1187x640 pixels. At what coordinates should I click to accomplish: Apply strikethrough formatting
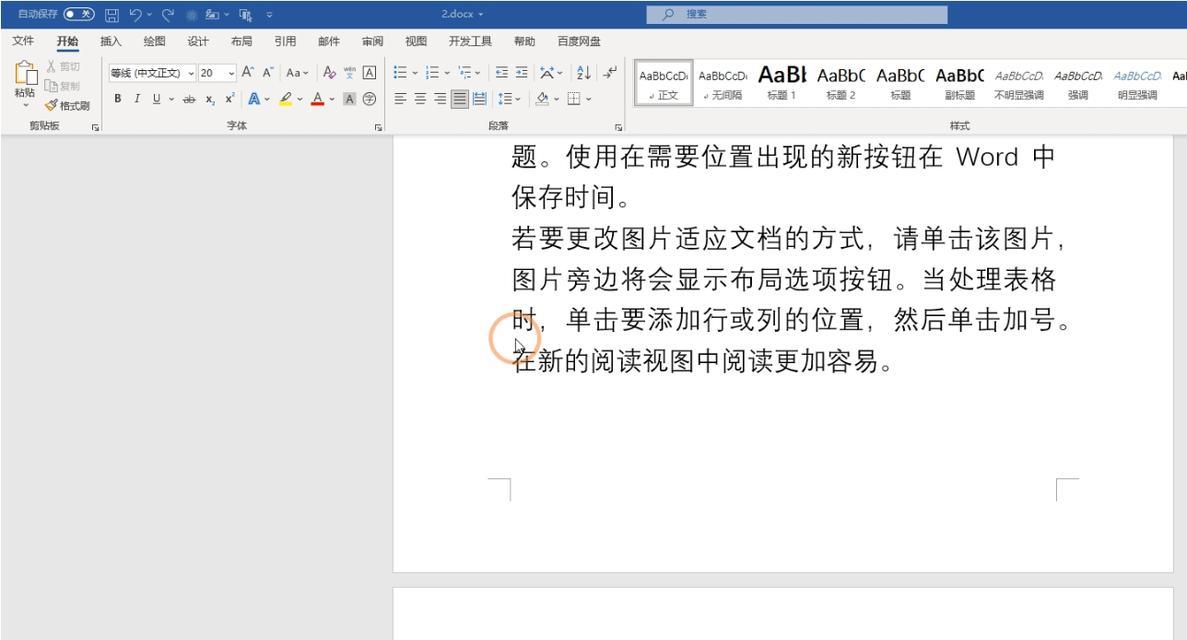point(188,98)
